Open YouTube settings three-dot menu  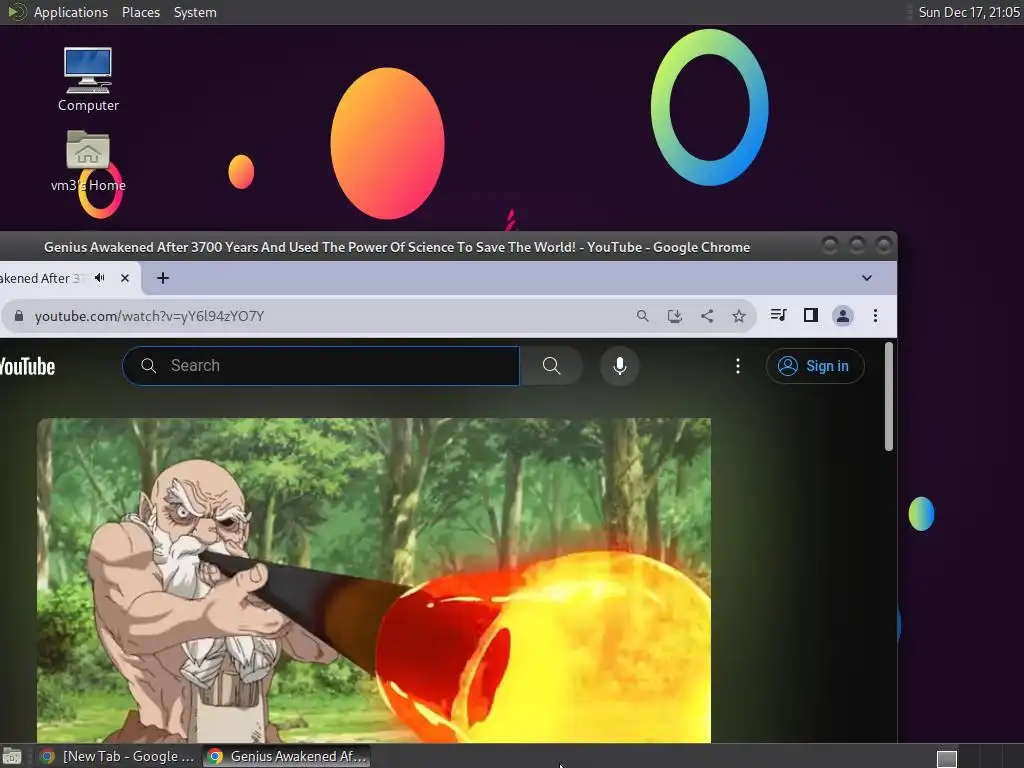738,366
